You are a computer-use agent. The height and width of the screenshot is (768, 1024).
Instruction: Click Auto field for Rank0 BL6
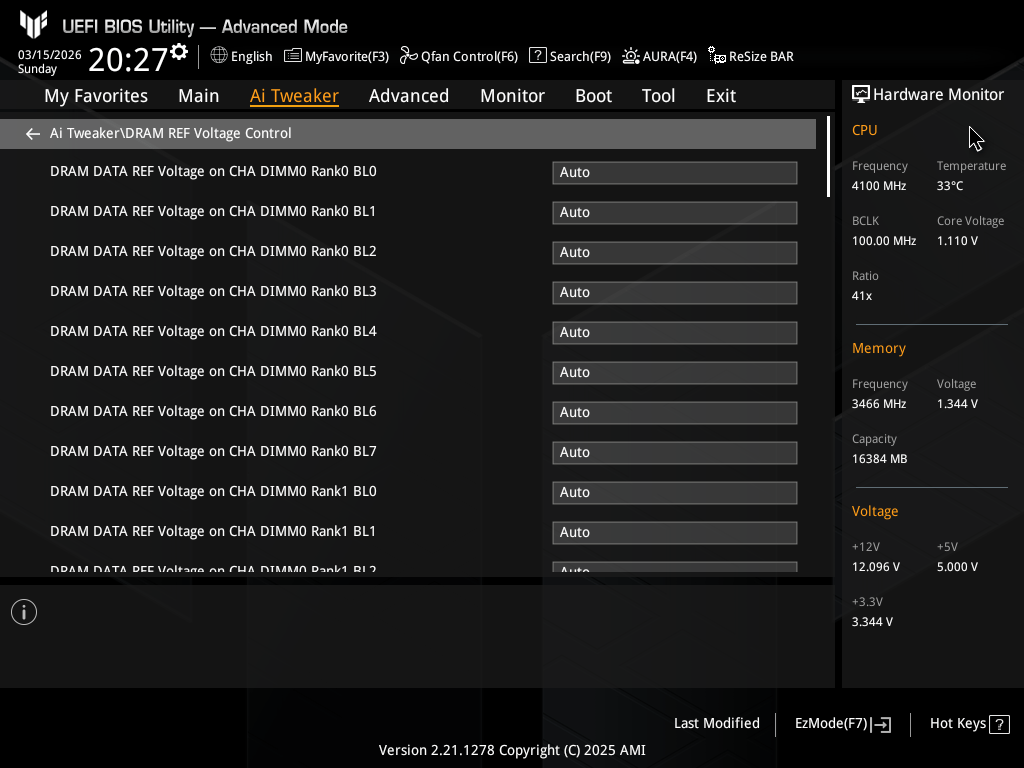tap(675, 413)
